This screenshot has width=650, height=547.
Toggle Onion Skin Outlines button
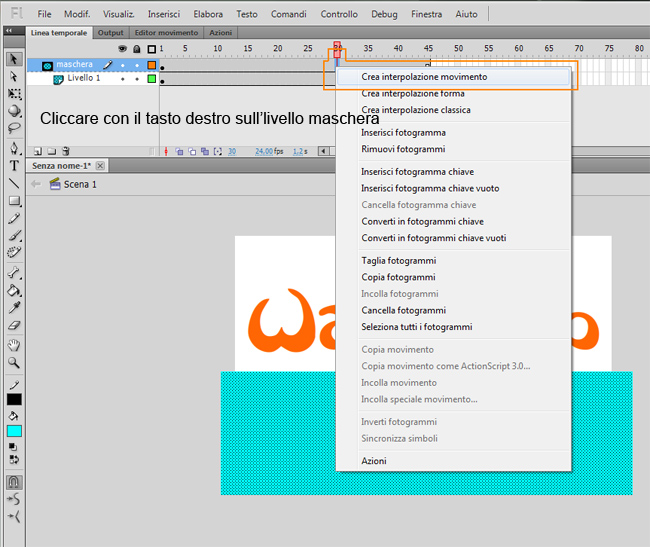192,151
